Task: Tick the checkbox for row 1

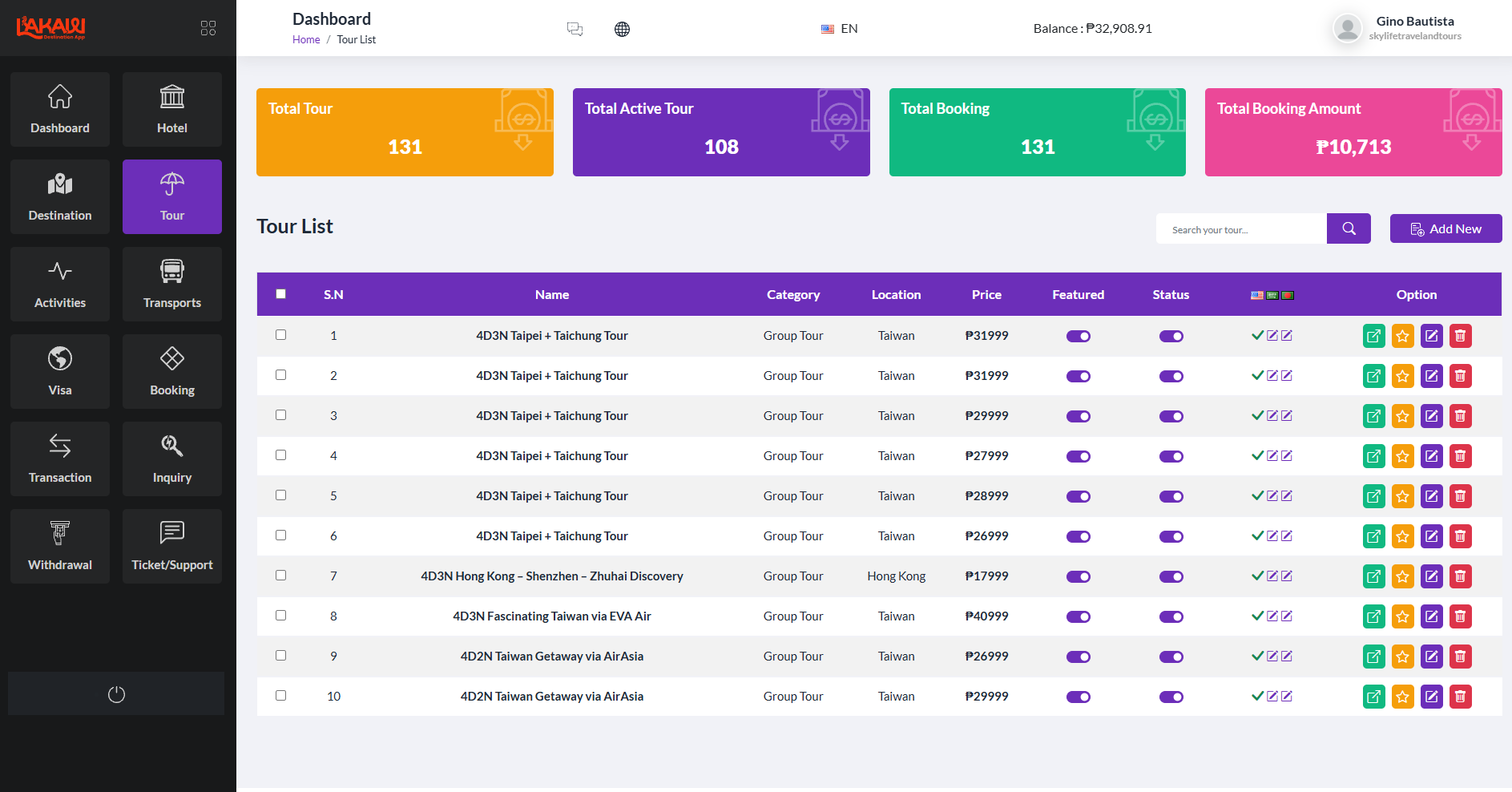Action: click(280, 334)
